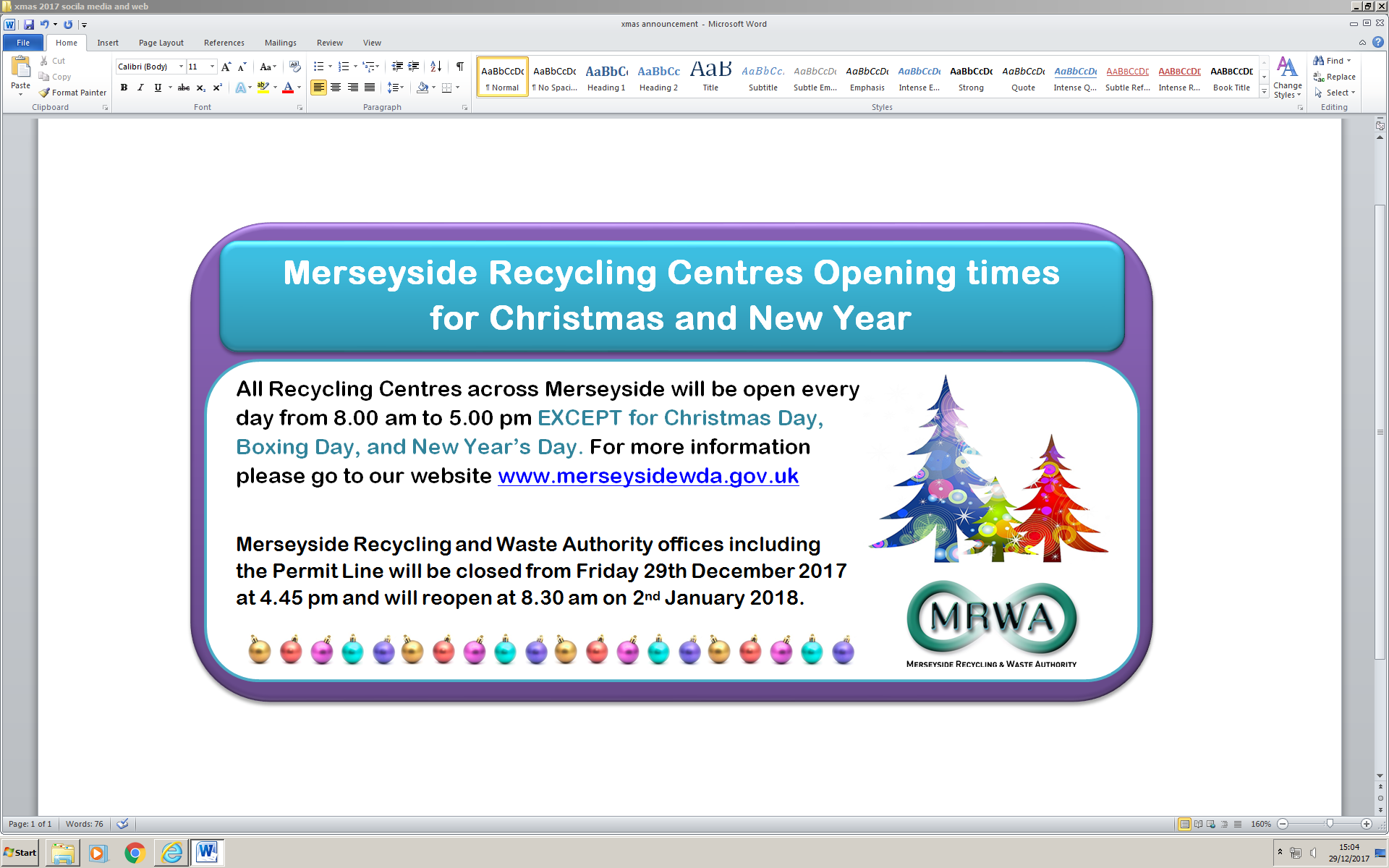Click the Undo icon in Quick Access toolbar

point(44,25)
